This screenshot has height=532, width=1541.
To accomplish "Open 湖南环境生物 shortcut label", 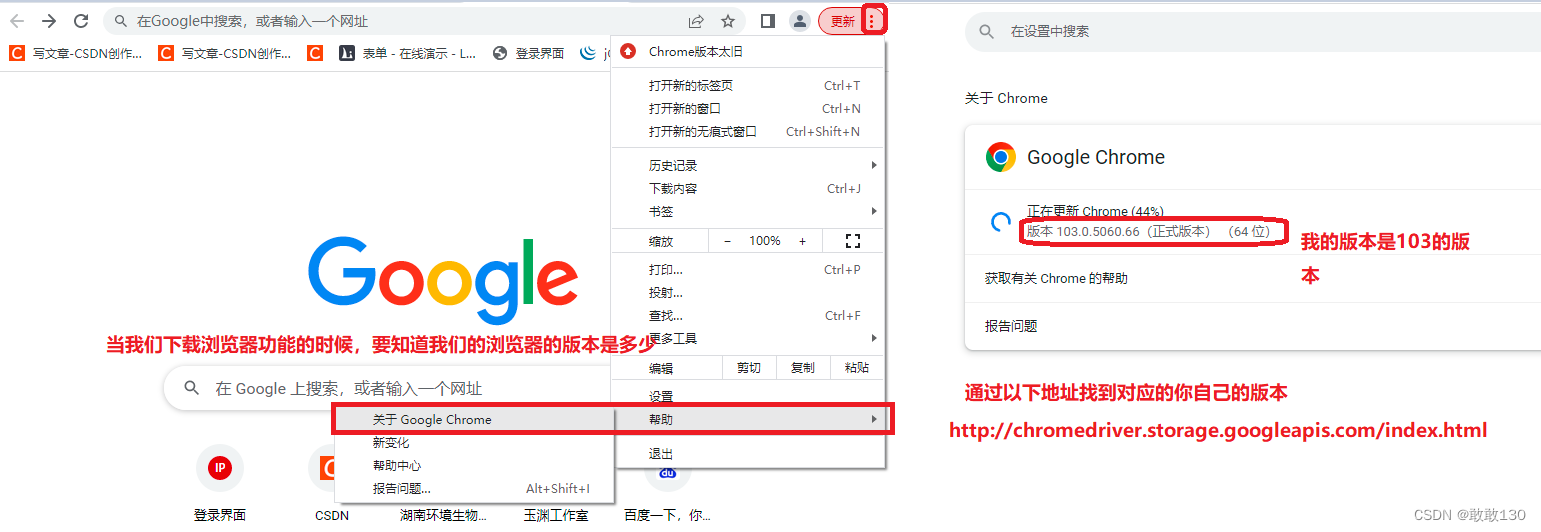I will coord(443,515).
